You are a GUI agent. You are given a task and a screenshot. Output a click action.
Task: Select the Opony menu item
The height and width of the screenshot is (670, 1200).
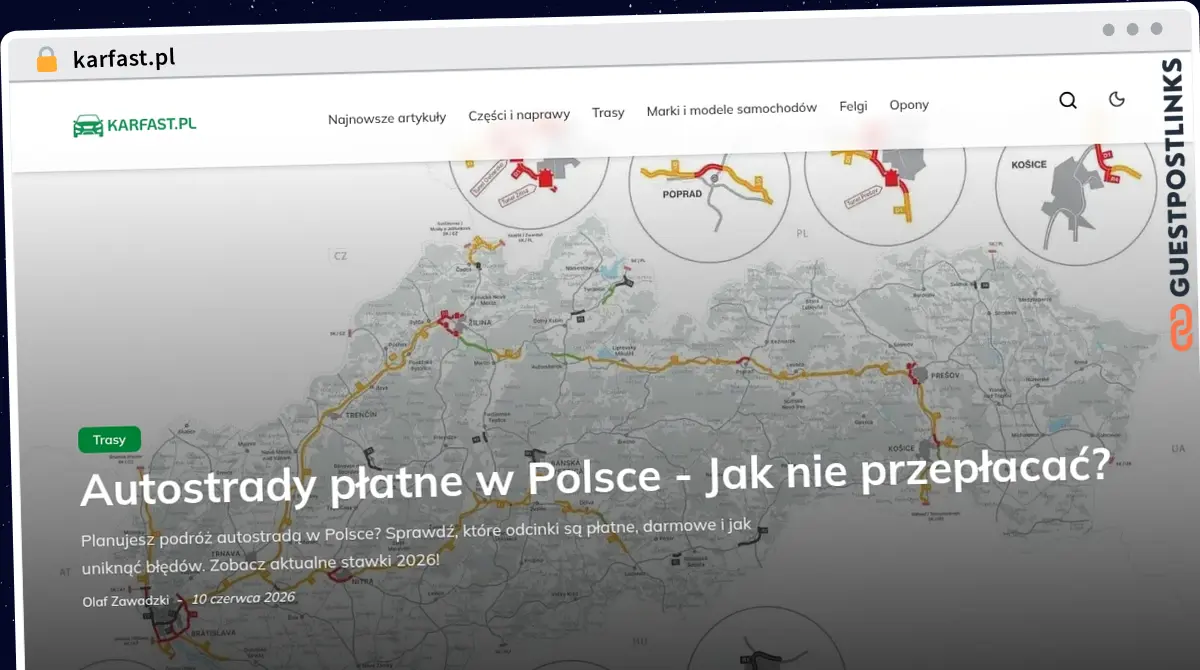pyautogui.click(x=909, y=104)
